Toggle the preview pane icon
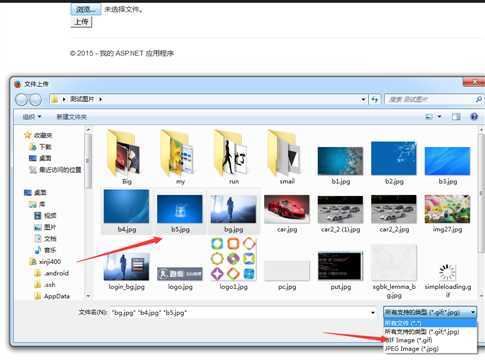 click(x=456, y=116)
